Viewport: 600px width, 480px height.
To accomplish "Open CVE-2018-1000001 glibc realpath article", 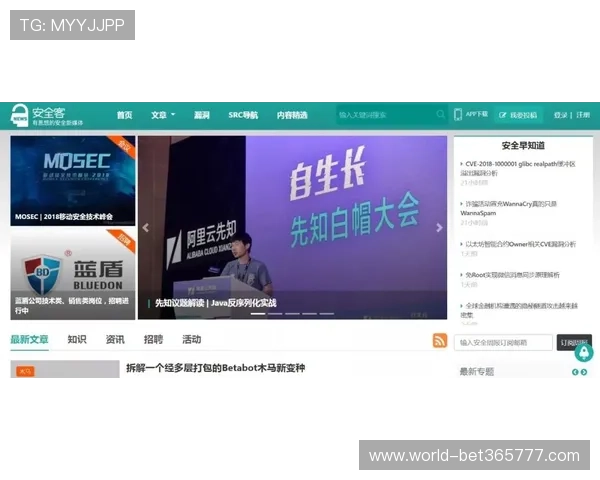I will point(518,168).
